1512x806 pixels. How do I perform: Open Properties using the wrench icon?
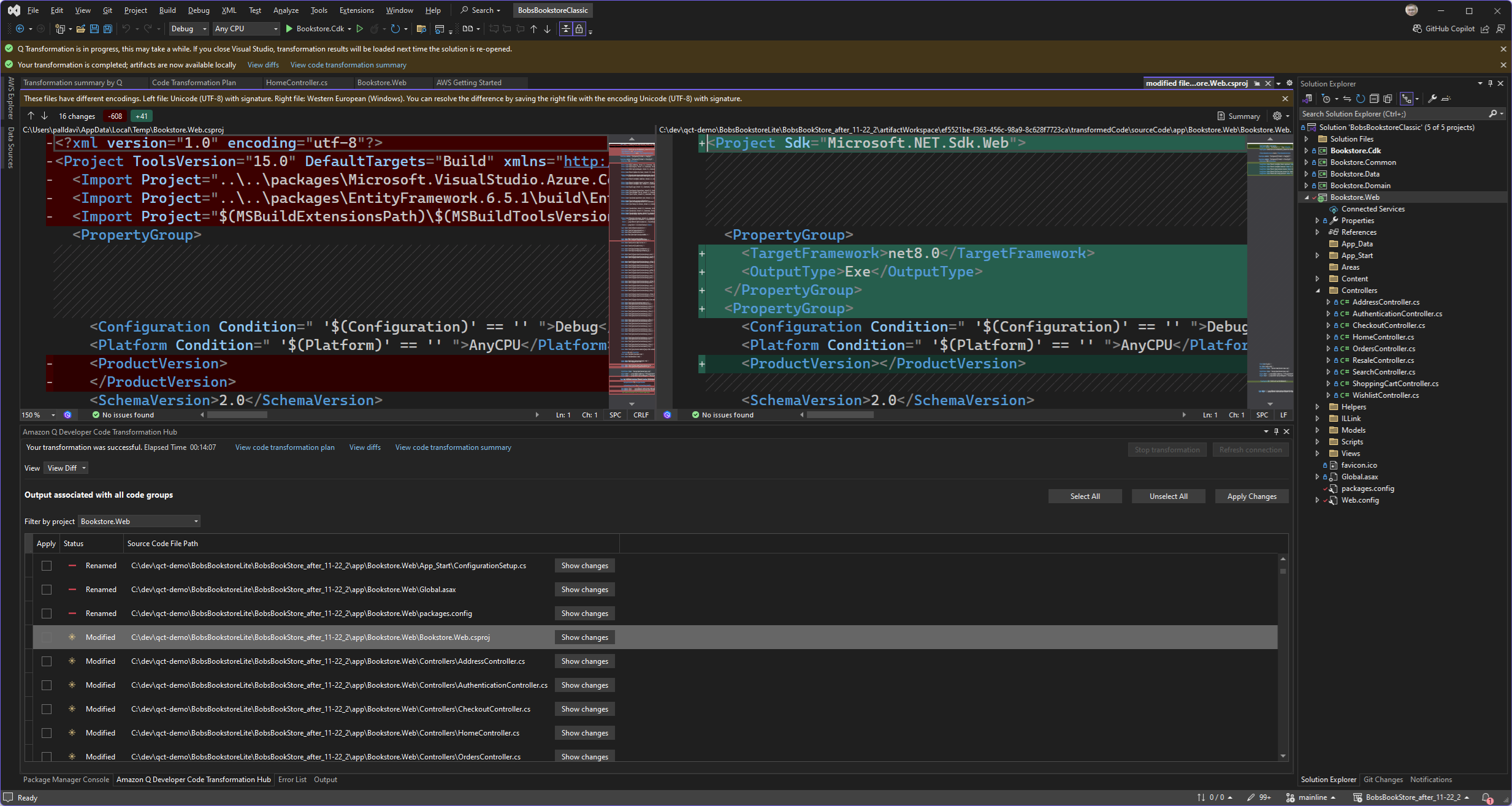(1432, 98)
